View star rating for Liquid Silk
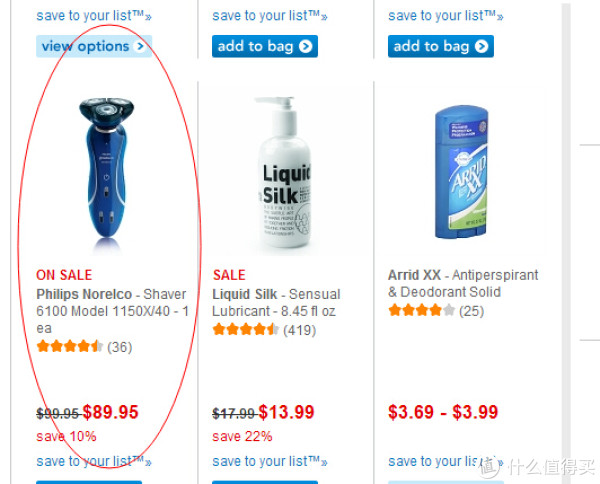Screen dimensions: 600x484 click(246, 329)
